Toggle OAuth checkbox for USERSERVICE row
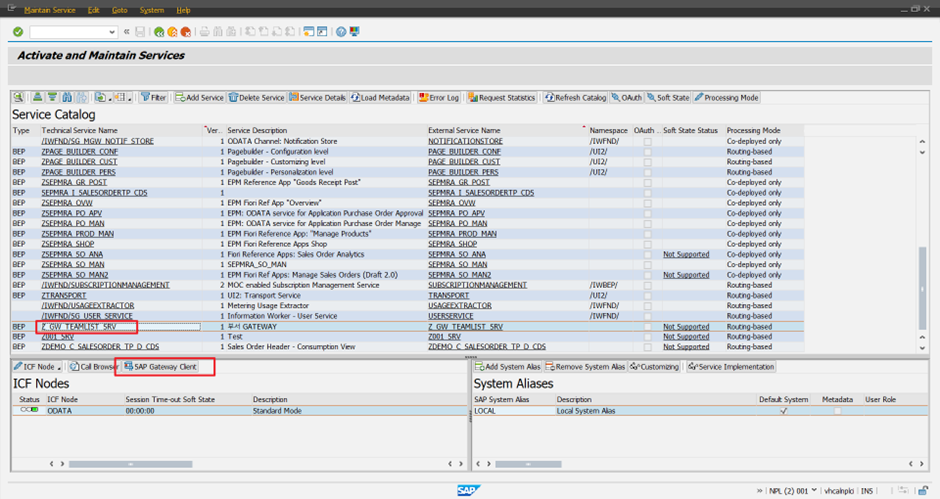This screenshot has height=499, width=940. coord(647,316)
